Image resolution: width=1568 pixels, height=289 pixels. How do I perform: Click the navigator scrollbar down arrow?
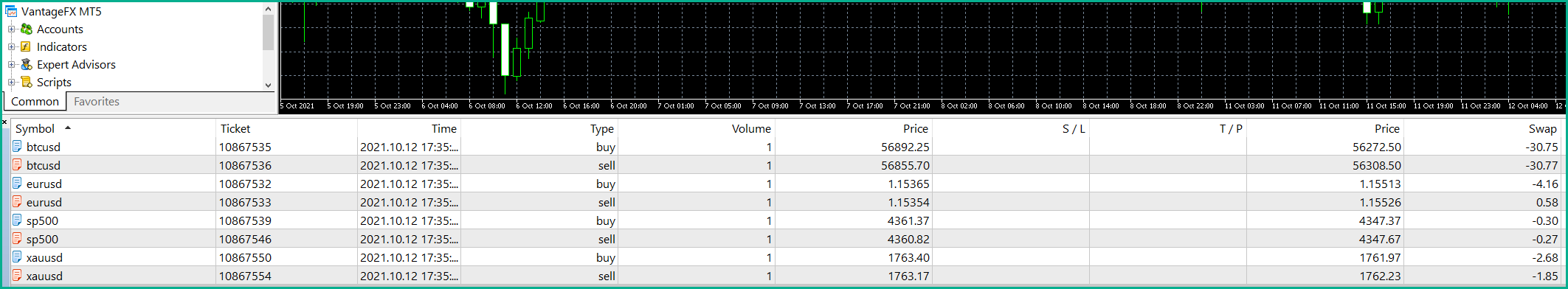[268, 85]
